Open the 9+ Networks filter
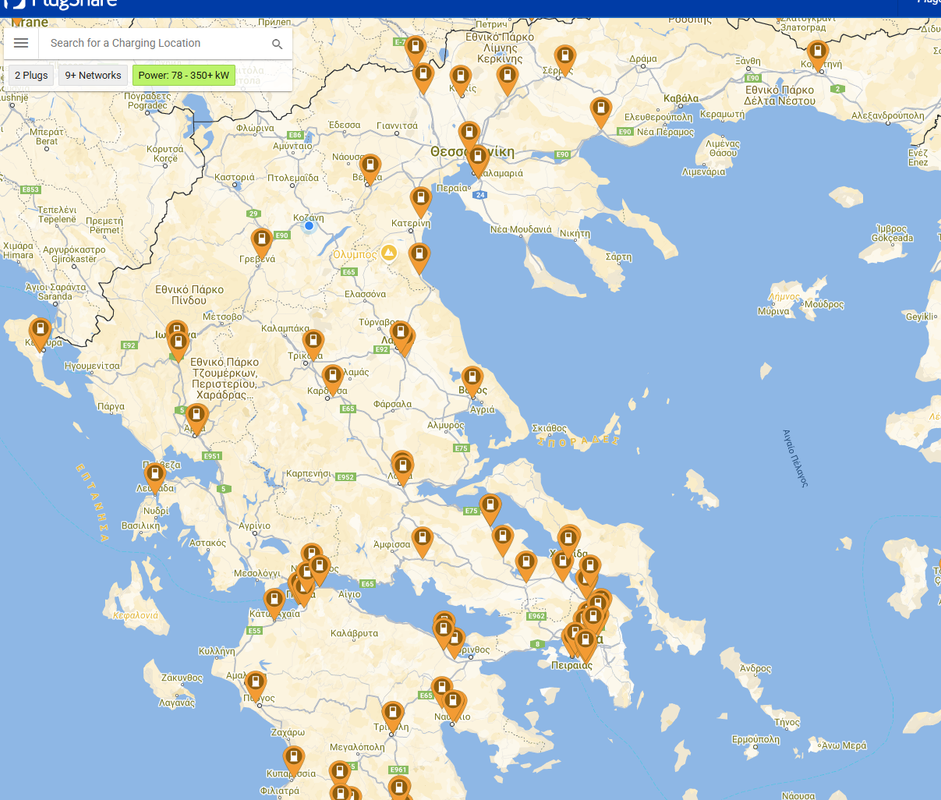 [93, 76]
